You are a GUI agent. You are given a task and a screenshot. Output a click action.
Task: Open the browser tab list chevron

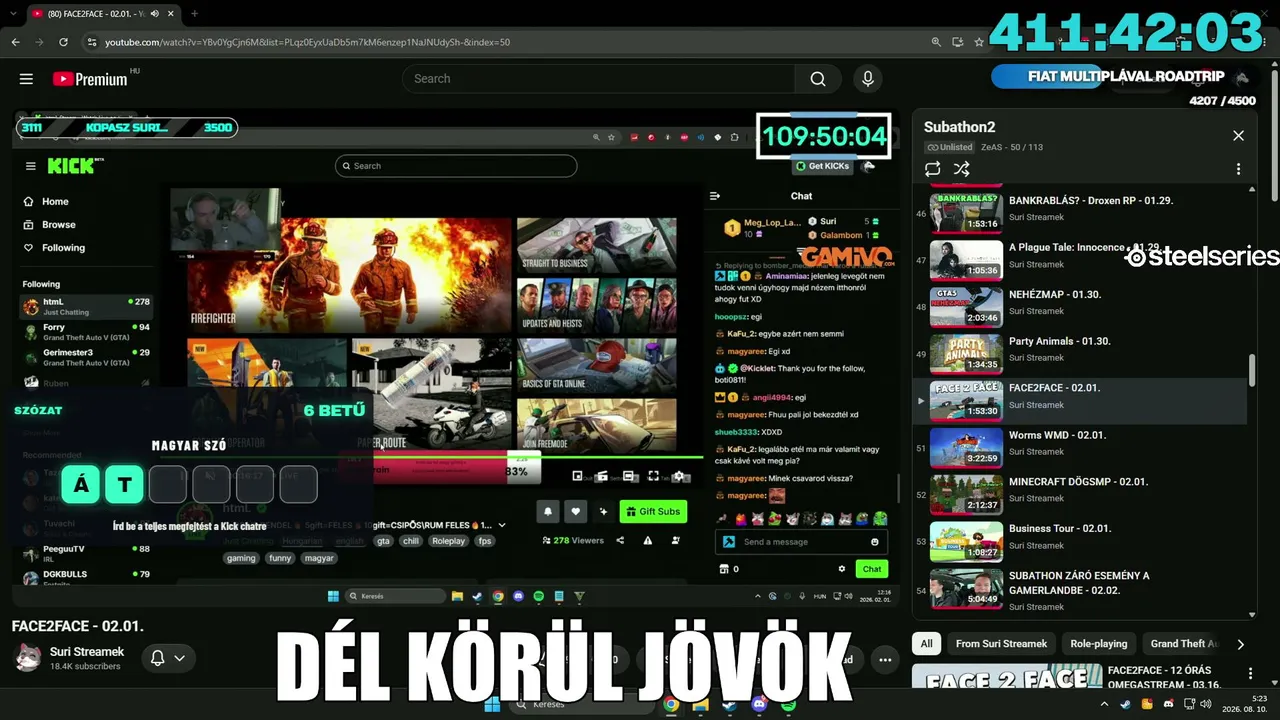pyautogui.click(x=14, y=14)
